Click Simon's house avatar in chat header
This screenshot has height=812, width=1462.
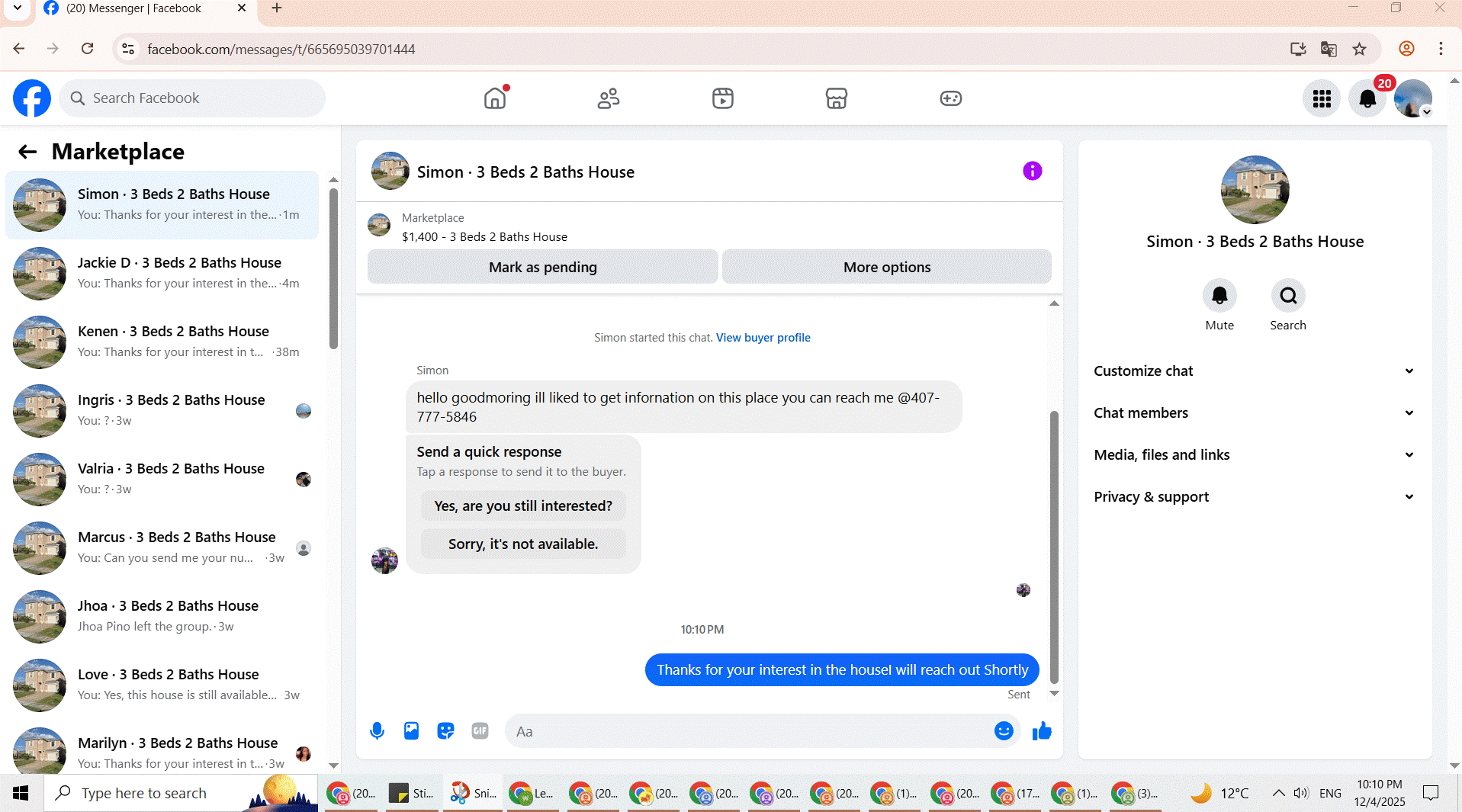click(390, 171)
